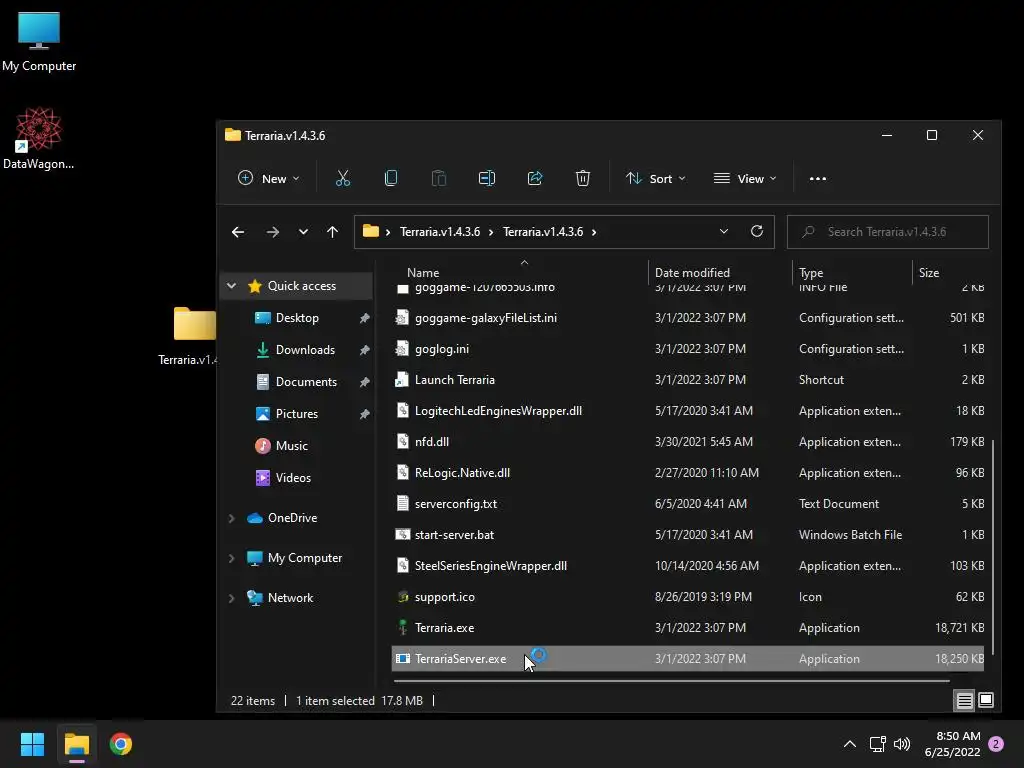Open the taskbar clock and date
The image size is (1024, 768).
[952, 744]
